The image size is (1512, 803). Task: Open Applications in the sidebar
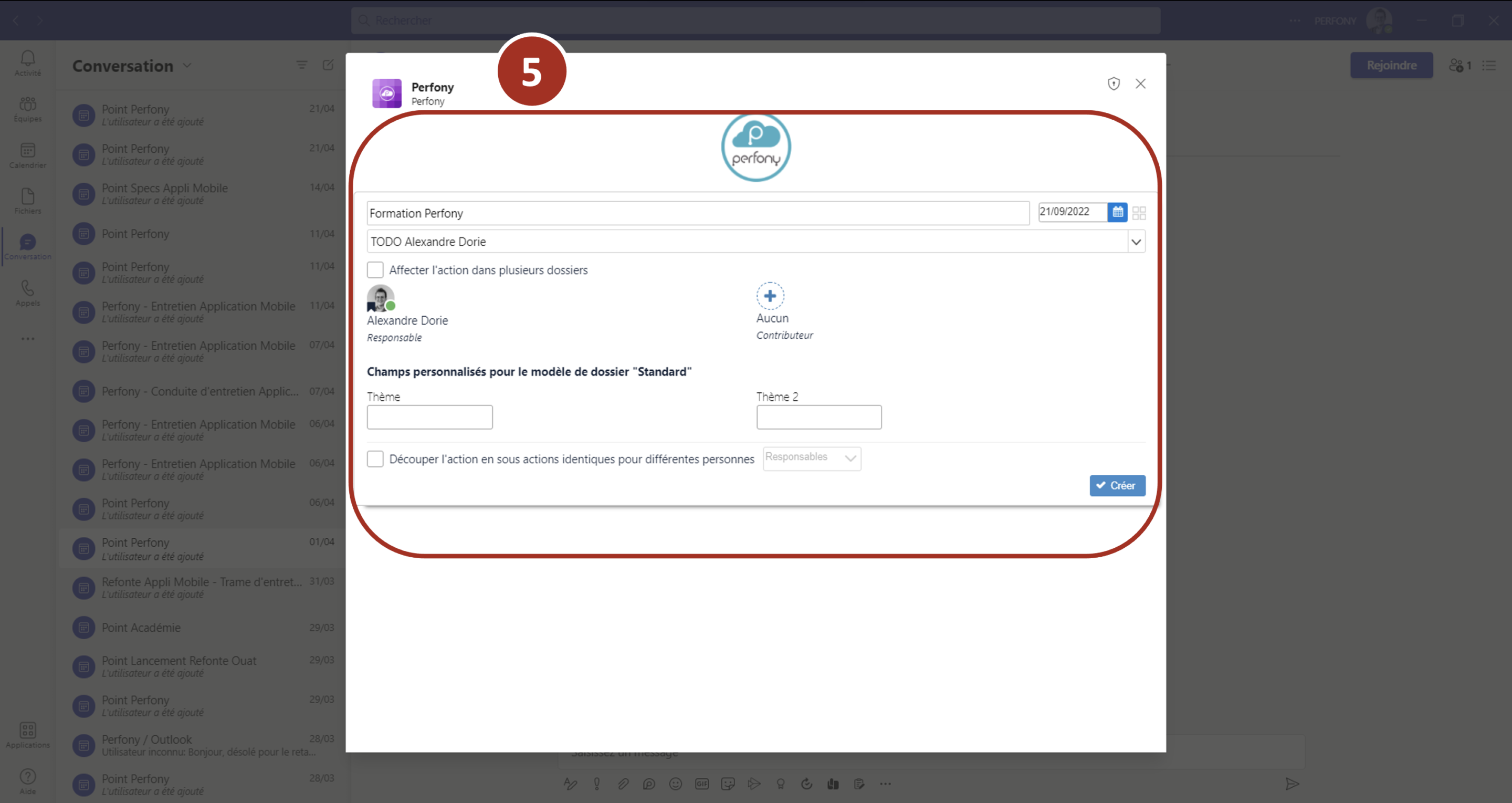(x=28, y=735)
